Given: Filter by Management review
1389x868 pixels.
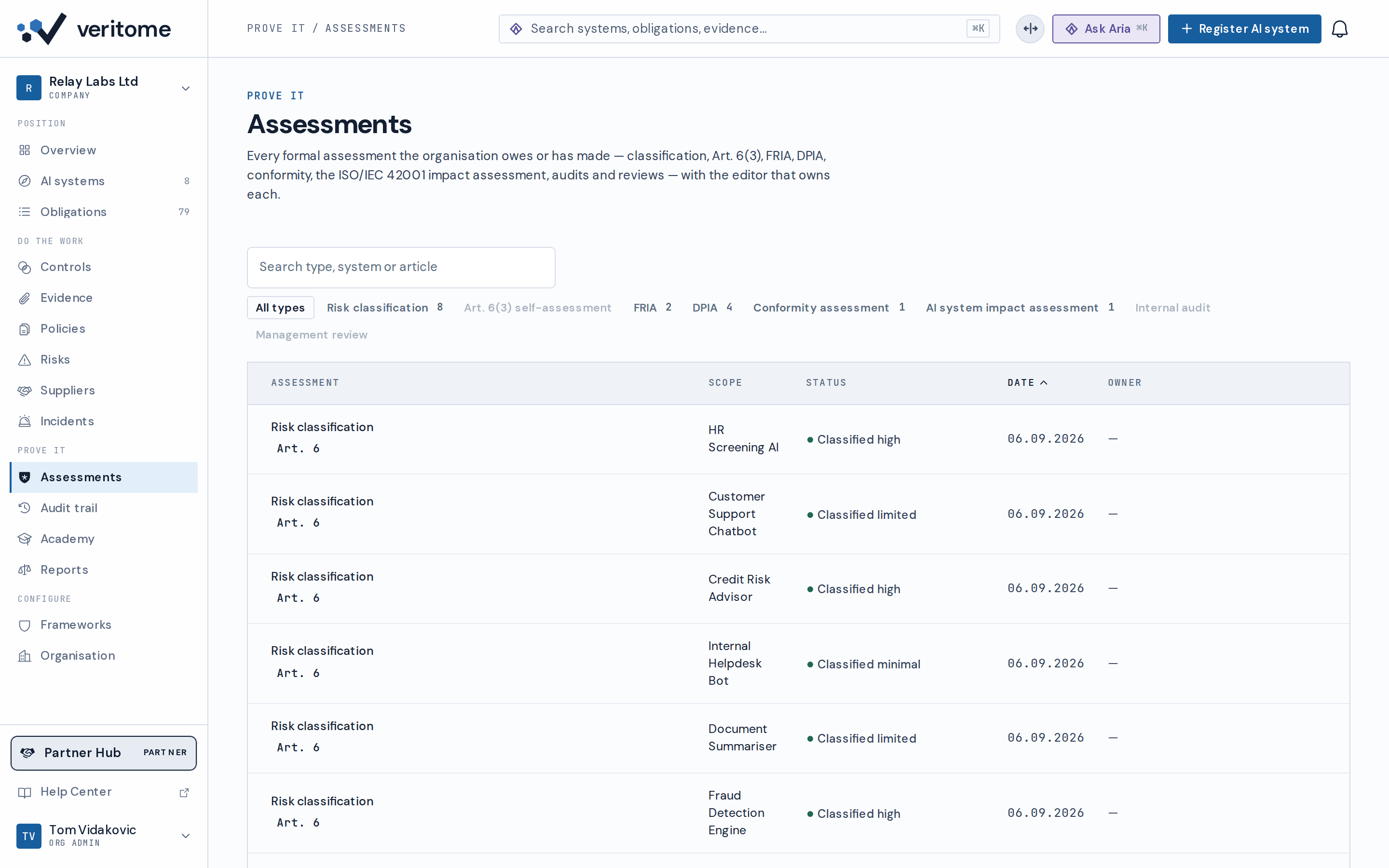Looking at the screenshot, I should click(x=312, y=335).
